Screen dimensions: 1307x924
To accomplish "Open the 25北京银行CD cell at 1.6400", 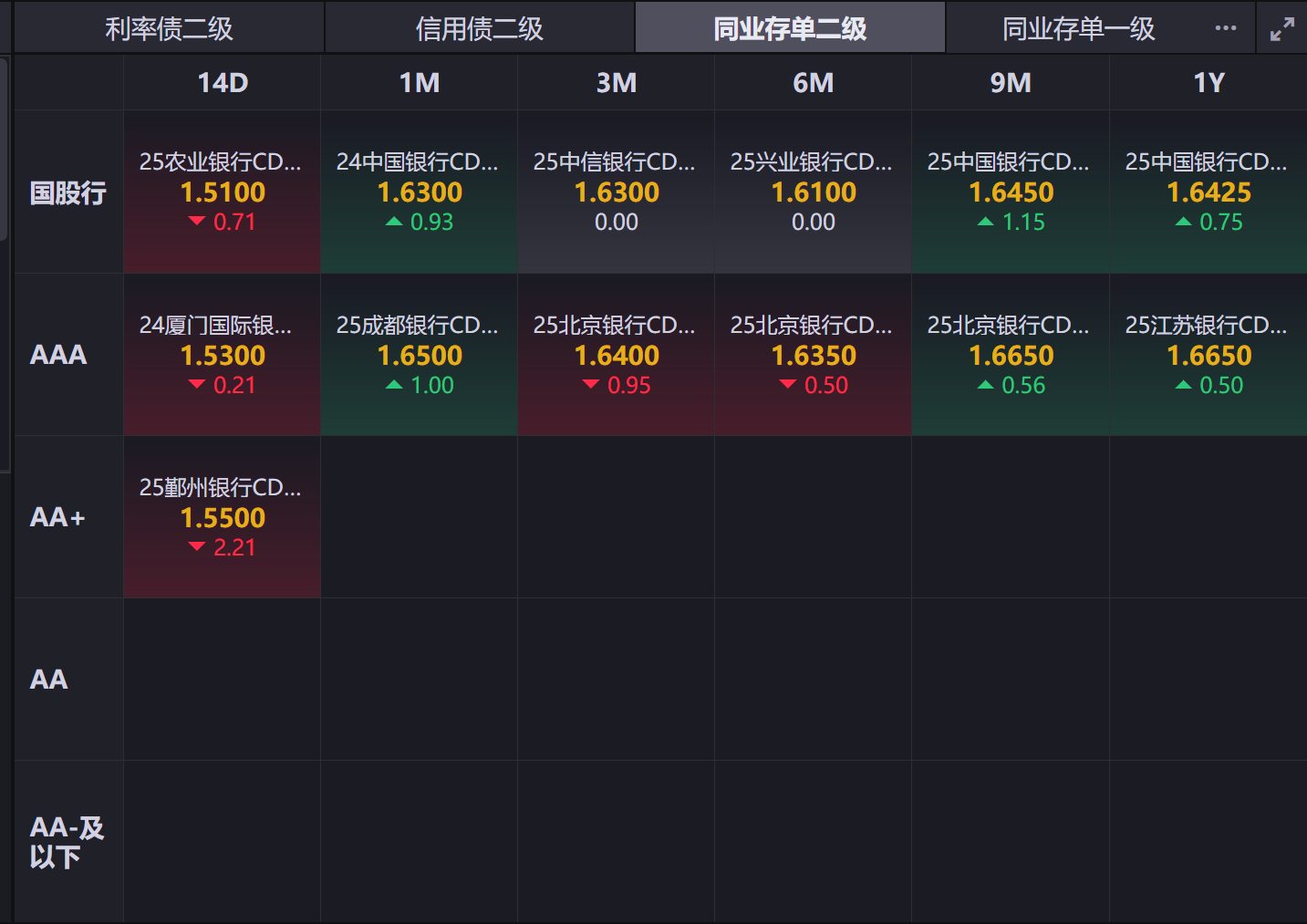I will click(617, 355).
